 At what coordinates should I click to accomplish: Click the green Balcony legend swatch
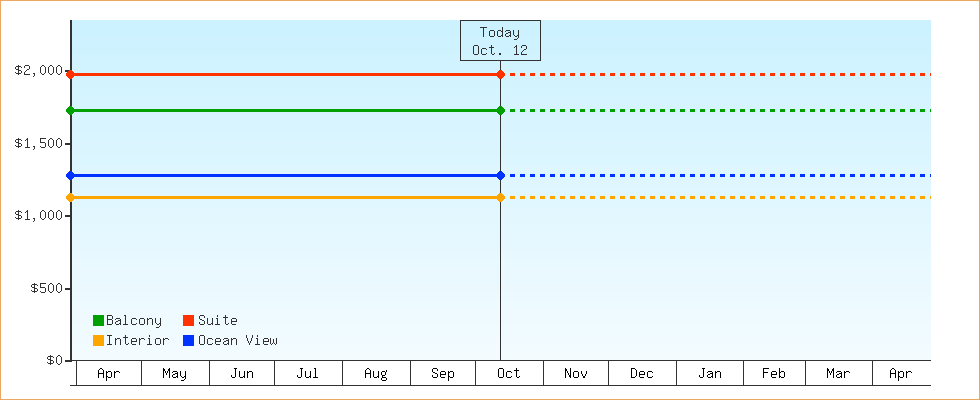click(98, 321)
